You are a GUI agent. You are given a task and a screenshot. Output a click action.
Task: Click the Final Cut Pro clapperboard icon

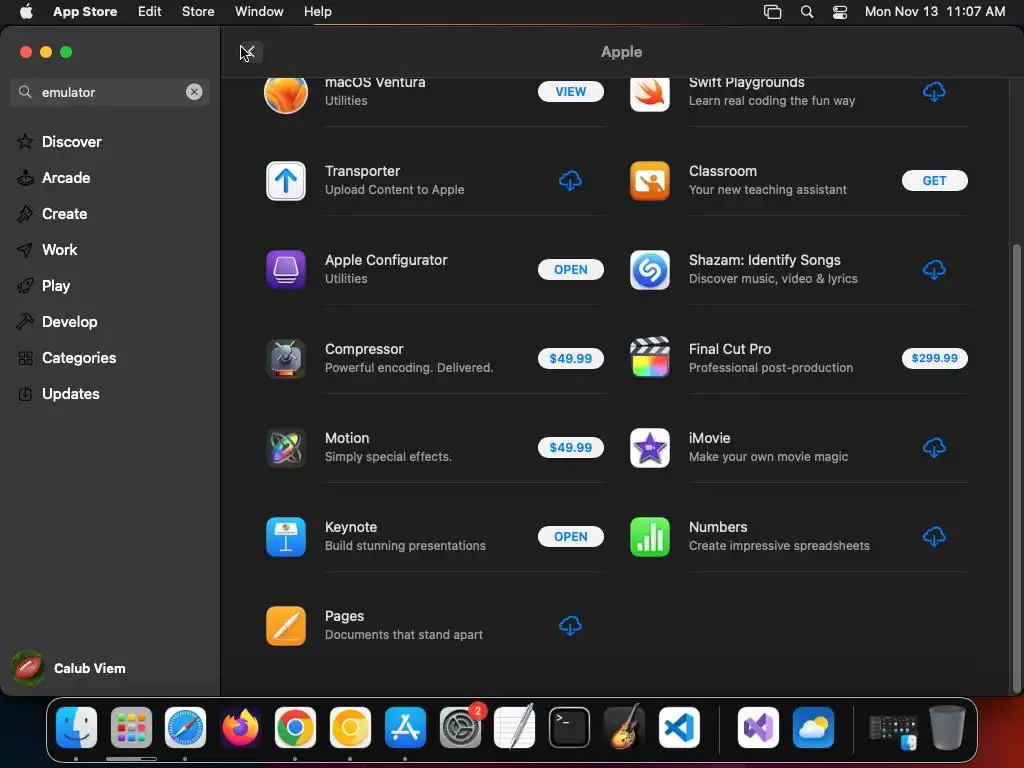649,357
